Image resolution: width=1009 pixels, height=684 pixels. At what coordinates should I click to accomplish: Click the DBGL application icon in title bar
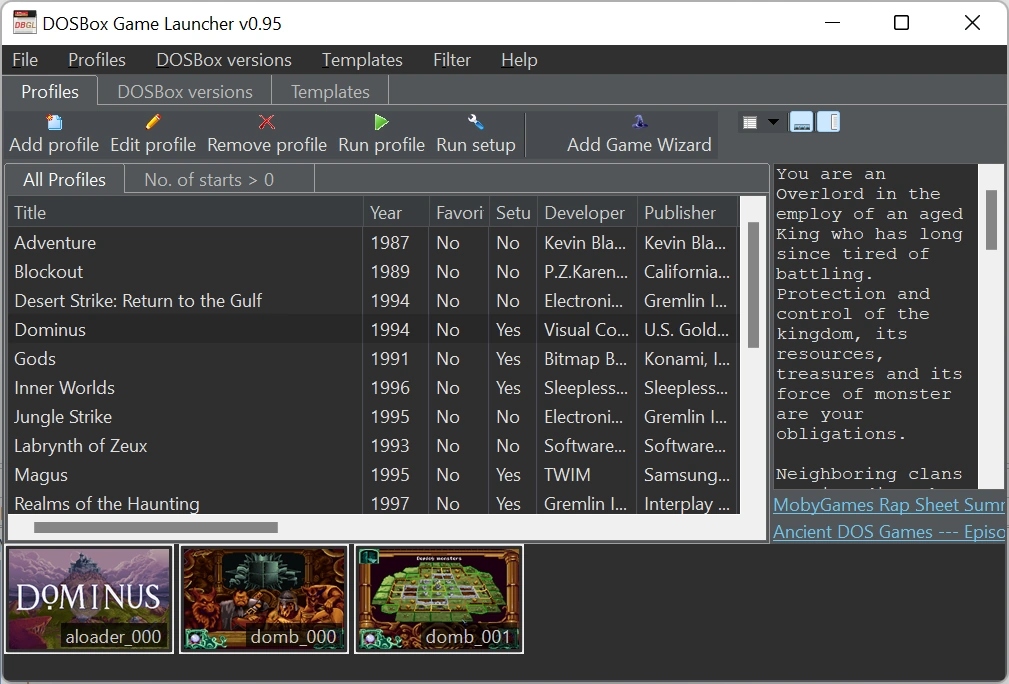(24, 22)
